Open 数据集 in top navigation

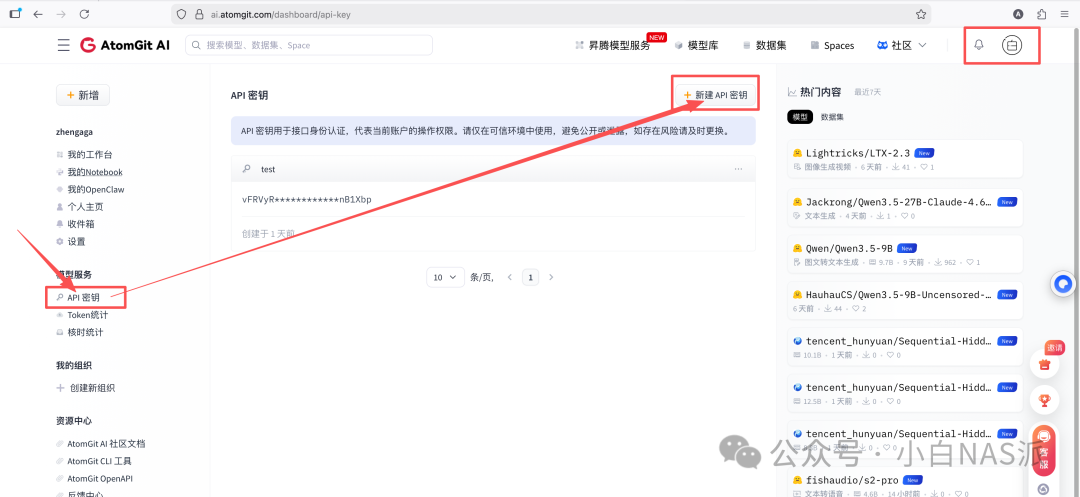click(765, 45)
